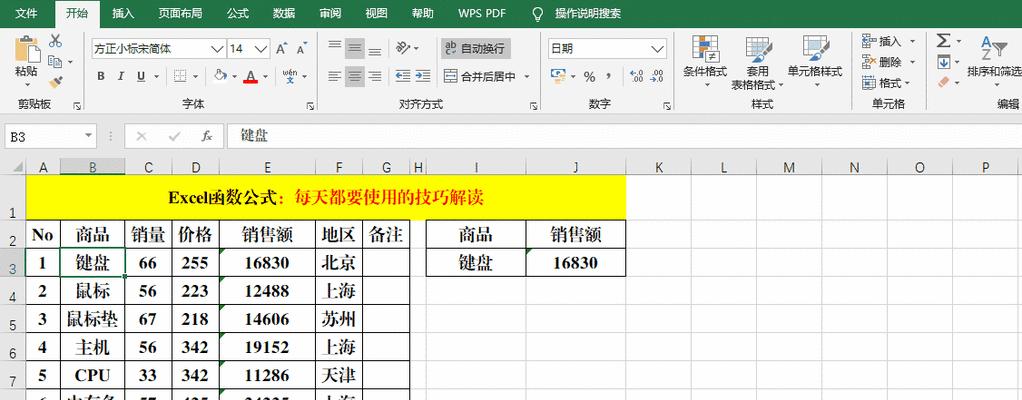
Task: Click the Clear eraser icon
Action: click(x=943, y=83)
